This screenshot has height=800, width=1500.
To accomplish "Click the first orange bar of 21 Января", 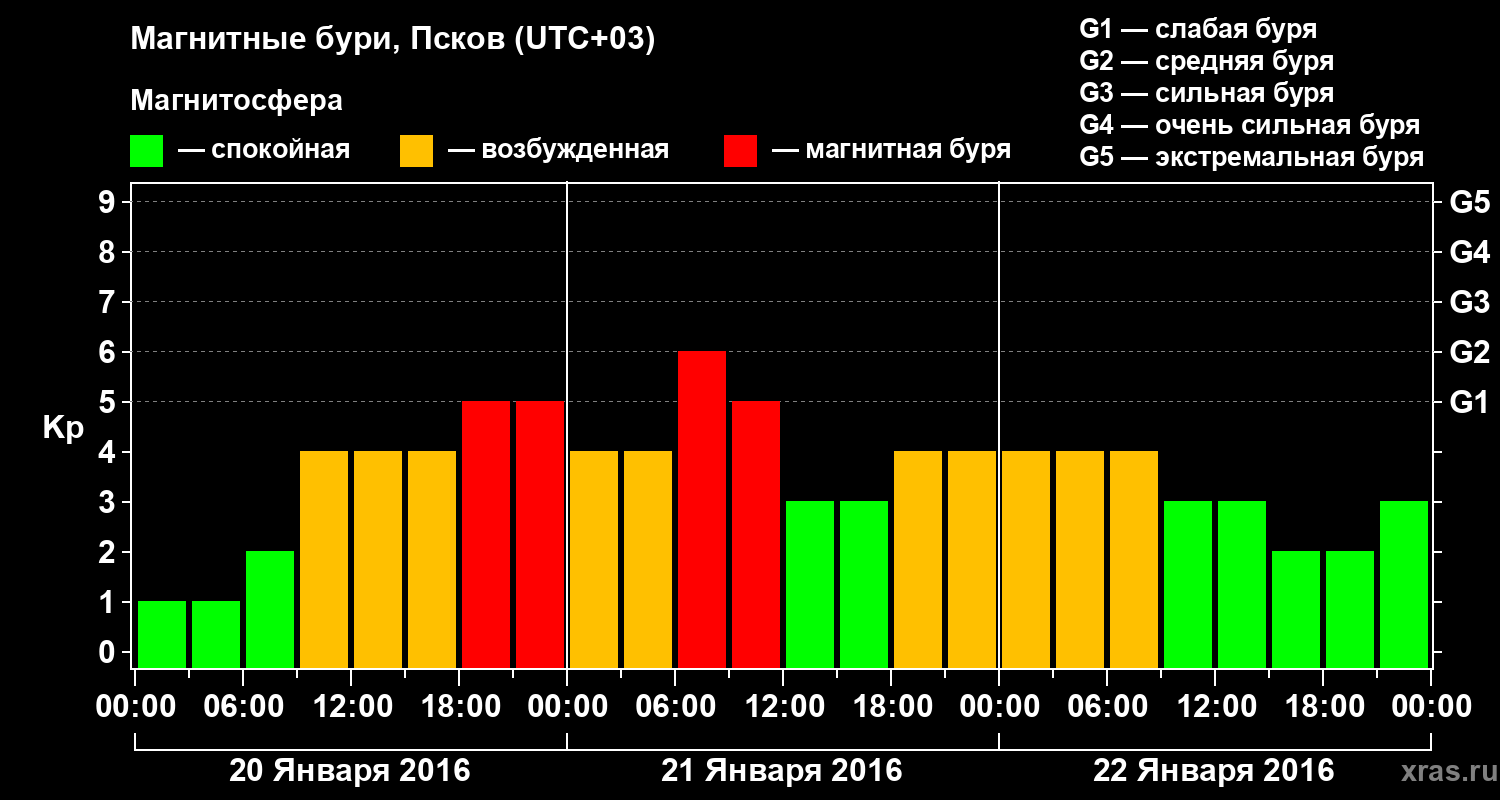I will (x=594, y=559).
